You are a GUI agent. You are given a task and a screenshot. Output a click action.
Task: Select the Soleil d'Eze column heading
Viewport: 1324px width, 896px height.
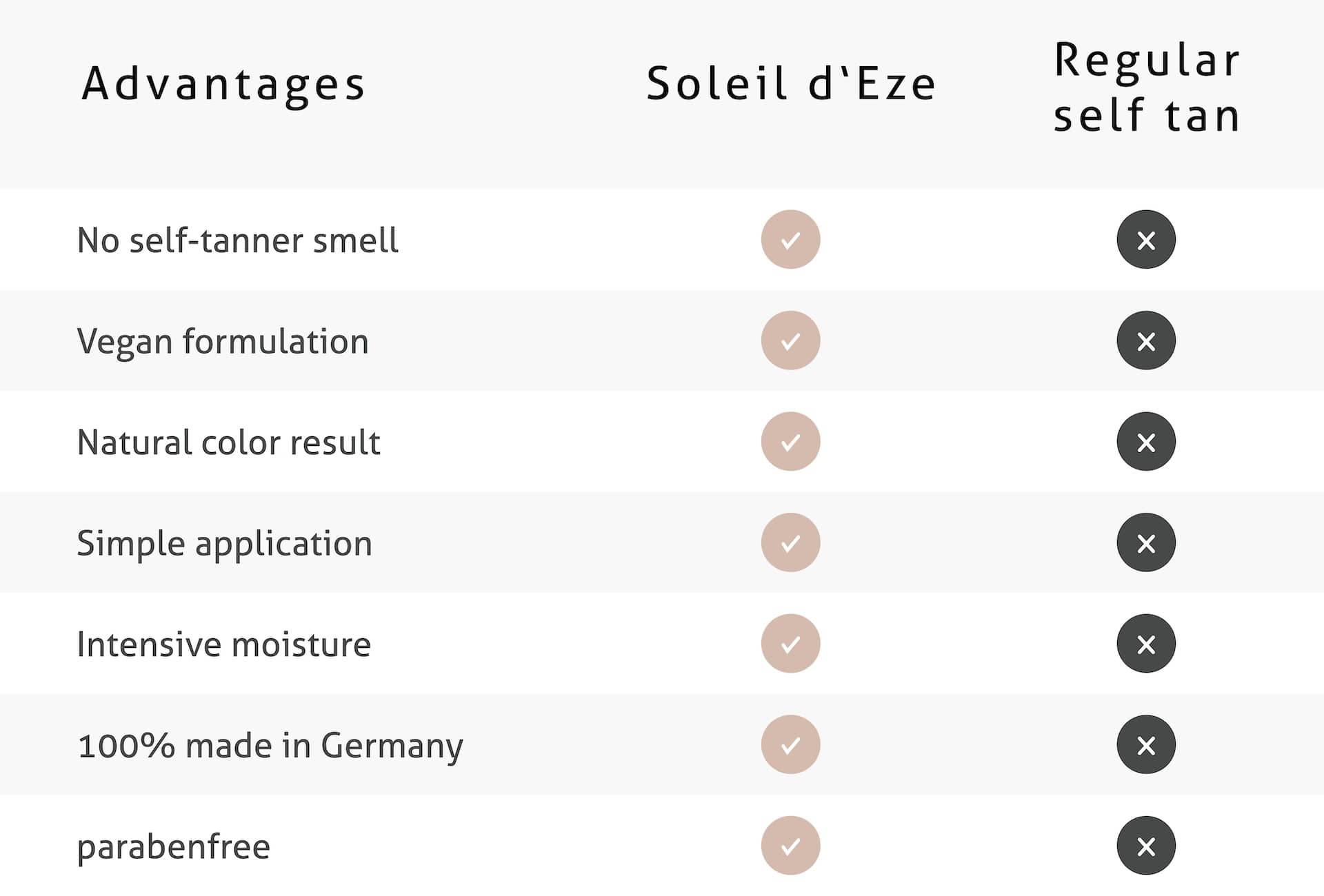[791, 84]
